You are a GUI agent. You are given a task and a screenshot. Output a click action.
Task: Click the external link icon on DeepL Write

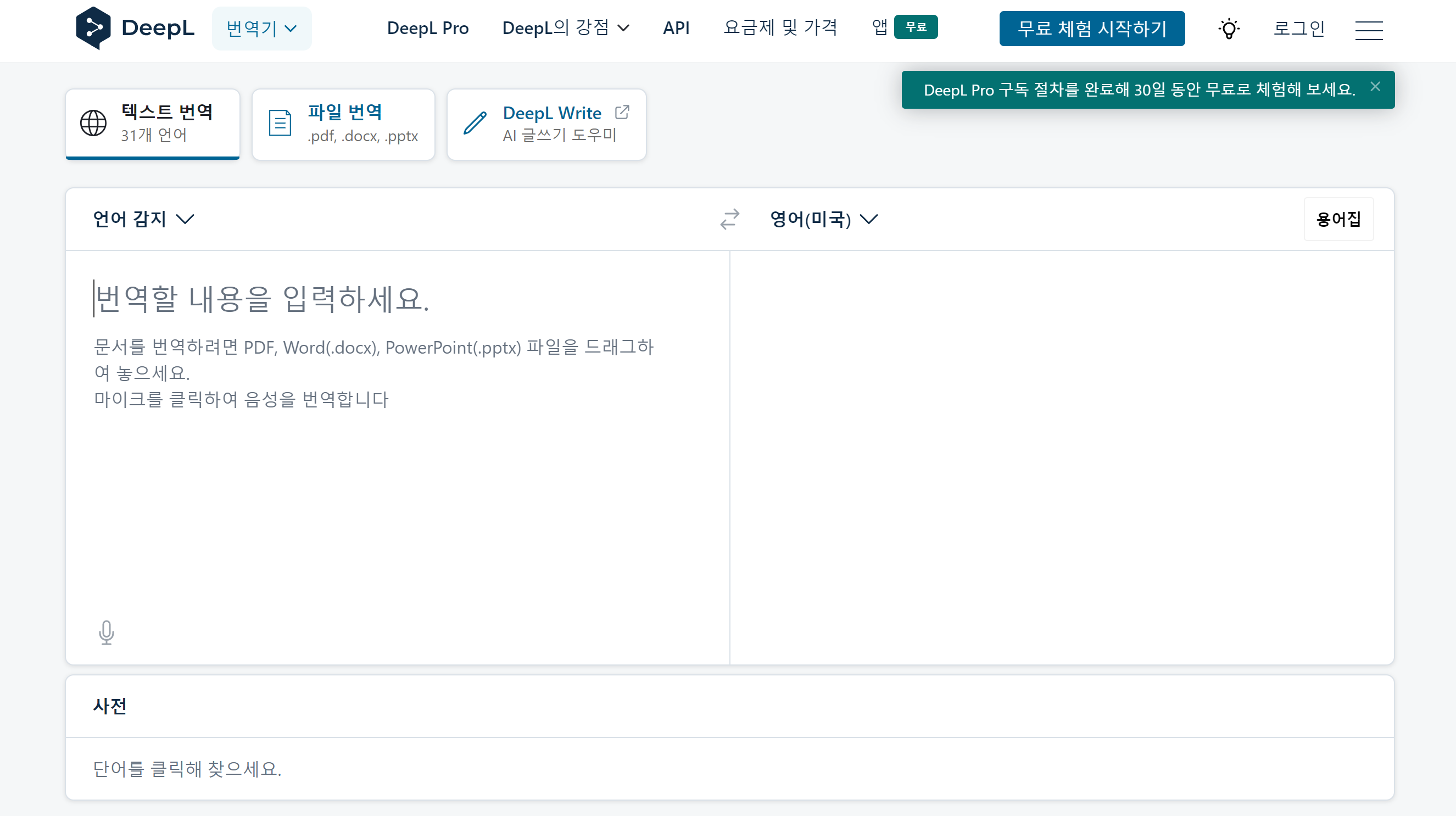622,113
